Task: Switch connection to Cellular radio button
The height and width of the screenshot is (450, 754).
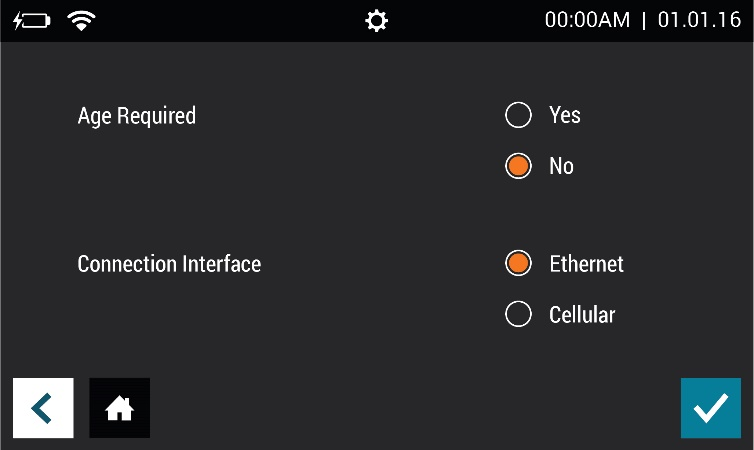Action: click(518, 315)
